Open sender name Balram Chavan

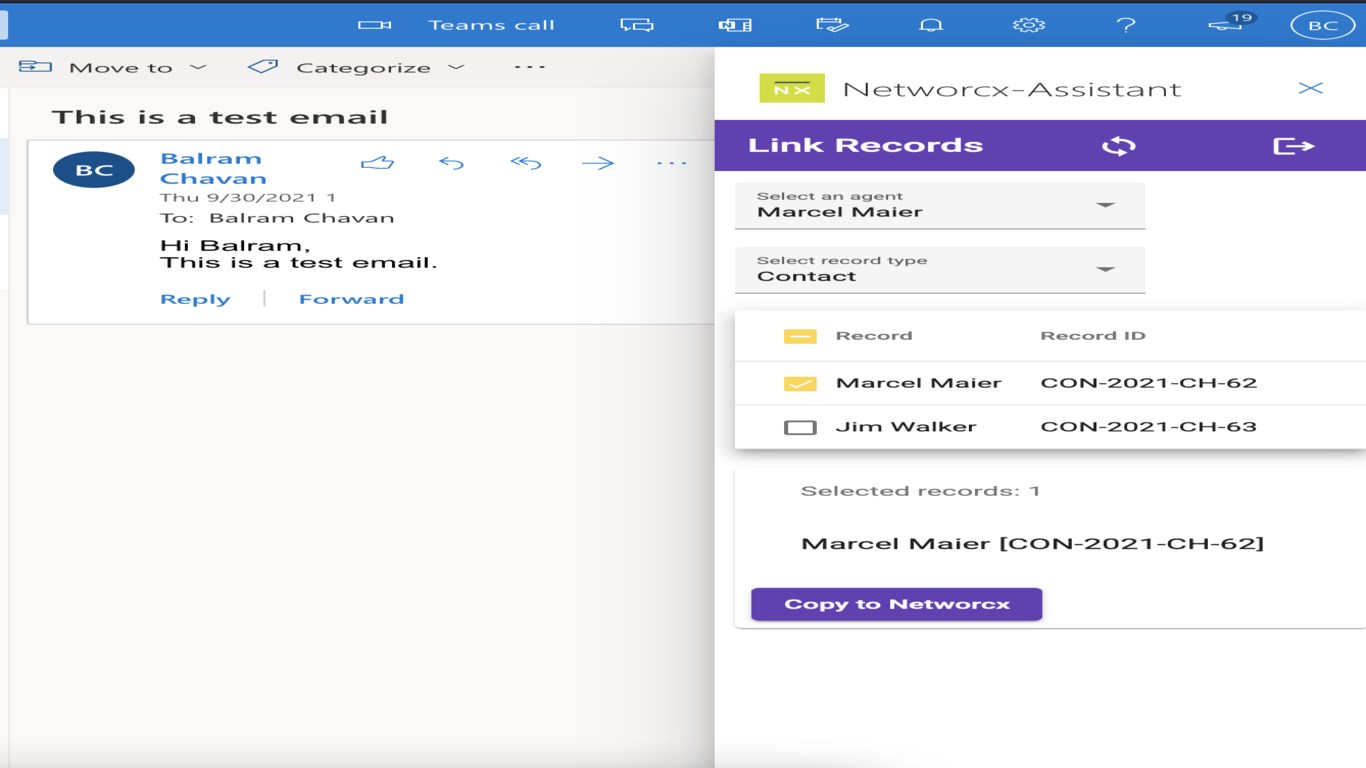(213, 168)
